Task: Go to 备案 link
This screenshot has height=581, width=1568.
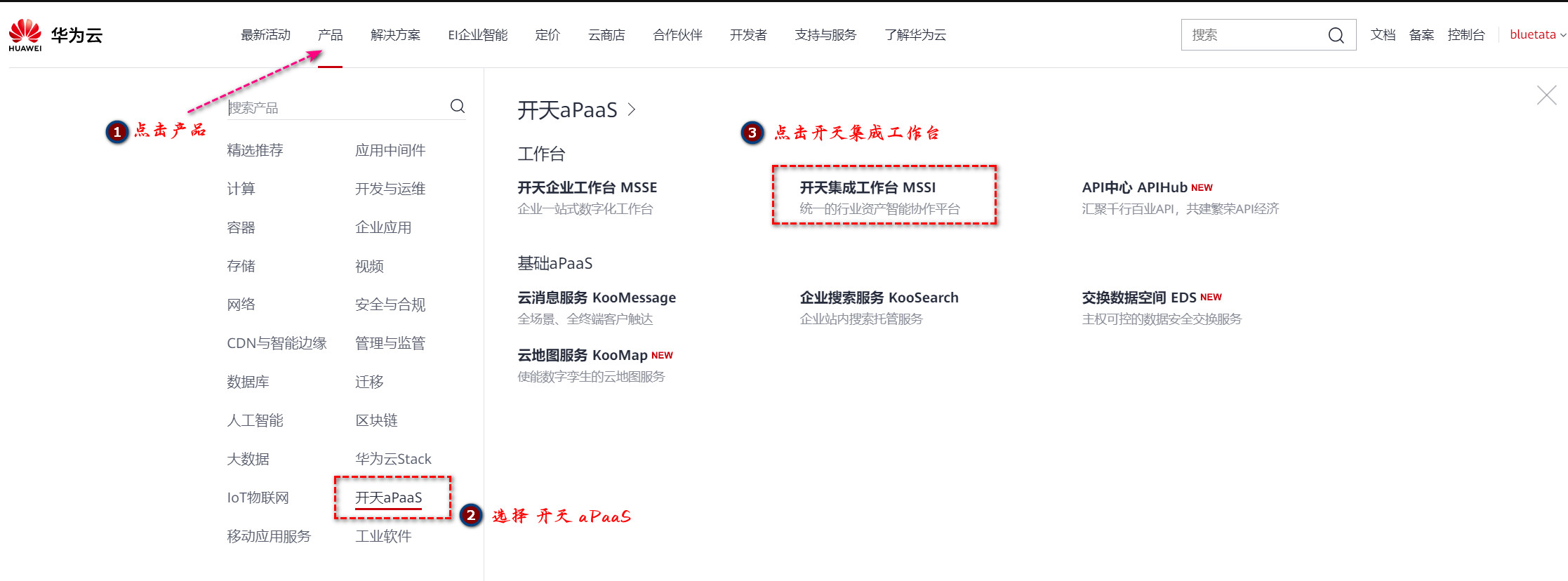Action: click(1421, 34)
